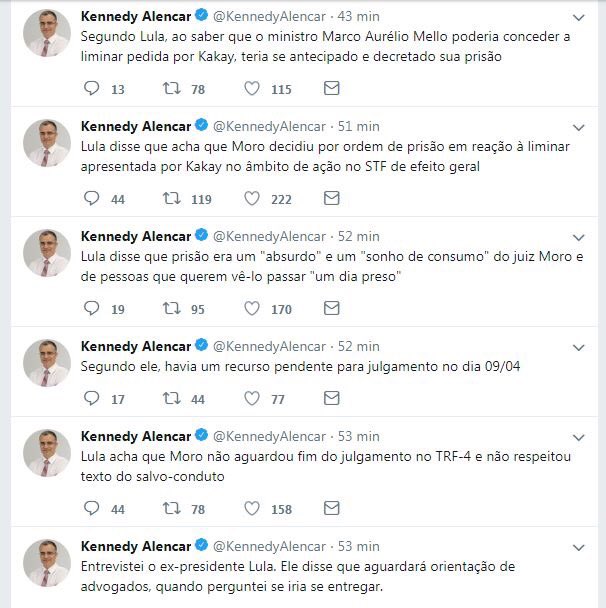Like the tweet with 170 likes
The image size is (606, 608).
(x=252, y=309)
